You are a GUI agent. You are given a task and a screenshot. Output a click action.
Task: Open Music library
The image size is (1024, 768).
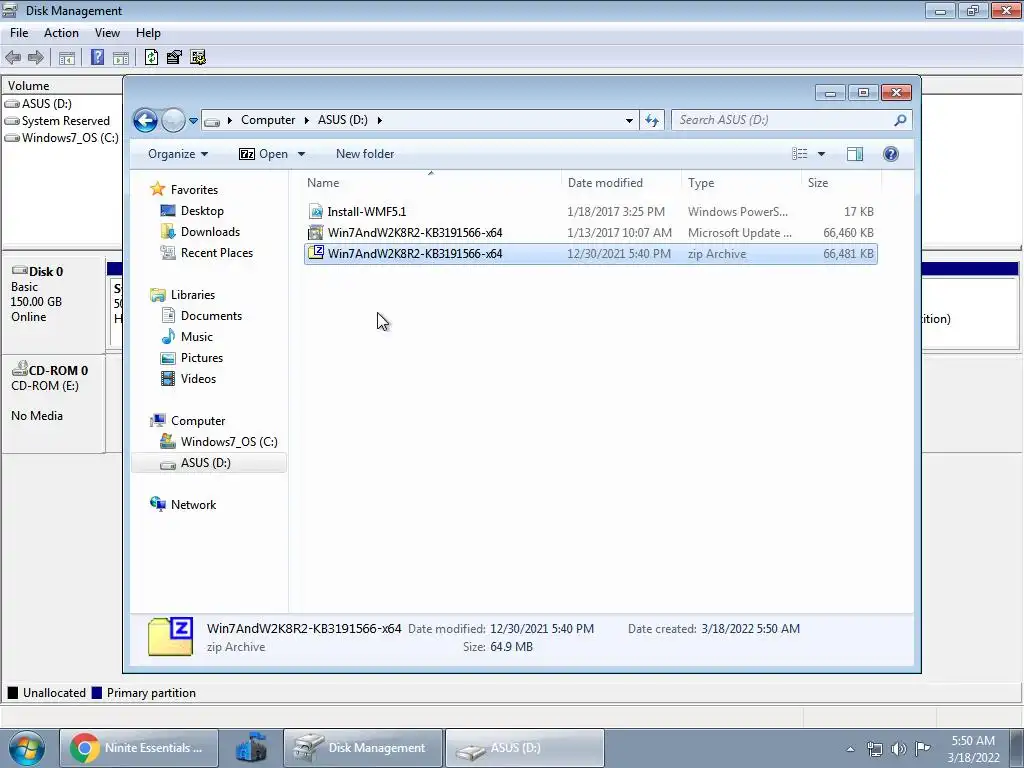[197, 336]
